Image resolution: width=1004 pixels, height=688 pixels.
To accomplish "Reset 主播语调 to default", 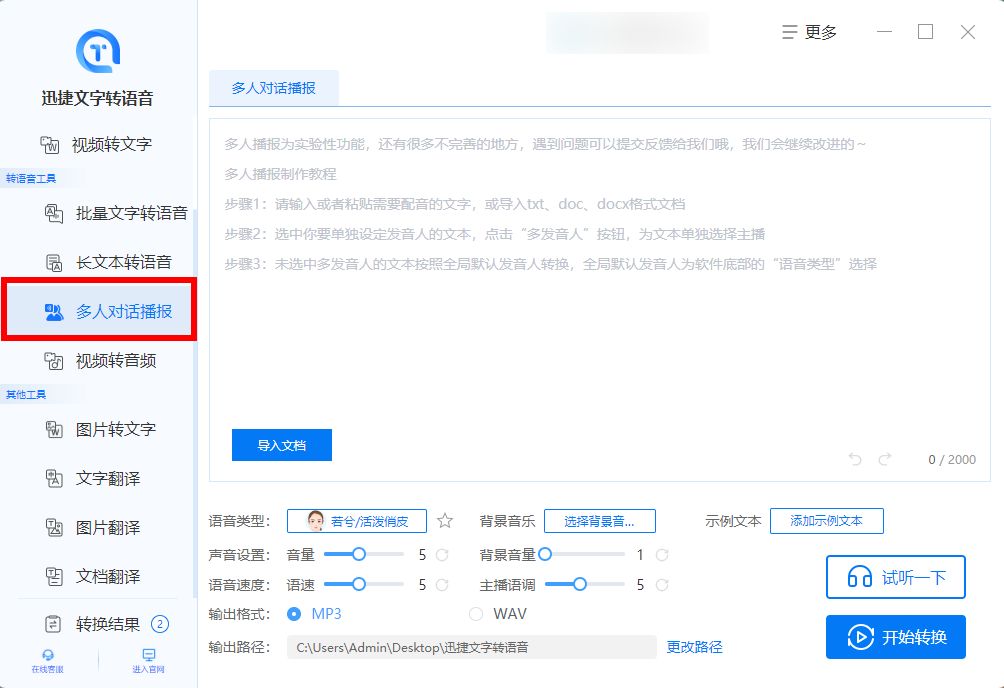I will click(662, 585).
